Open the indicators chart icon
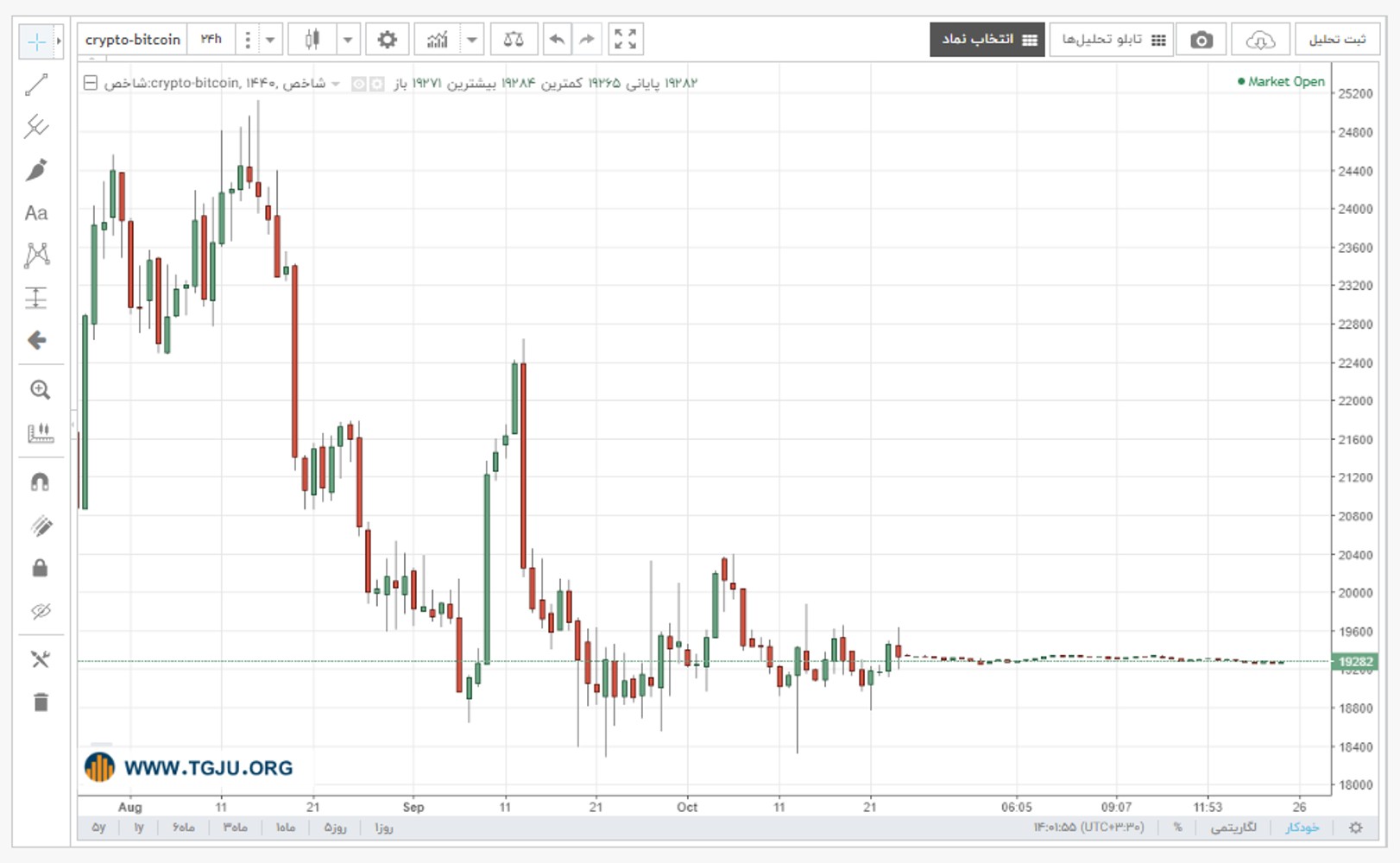Image resolution: width=1400 pixels, height=863 pixels. (x=438, y=39)
